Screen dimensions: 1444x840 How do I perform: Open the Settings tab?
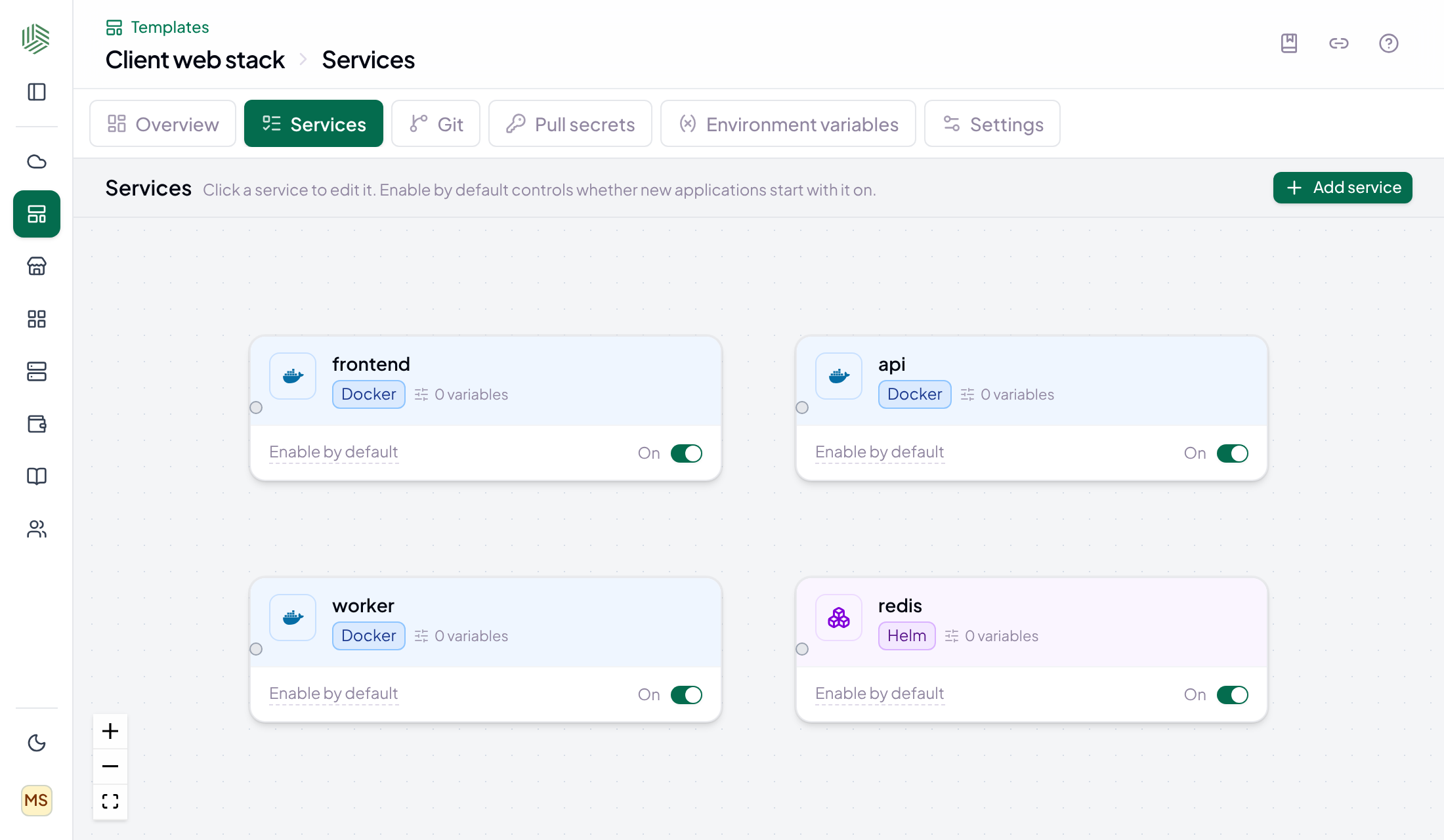coord(992,123)
